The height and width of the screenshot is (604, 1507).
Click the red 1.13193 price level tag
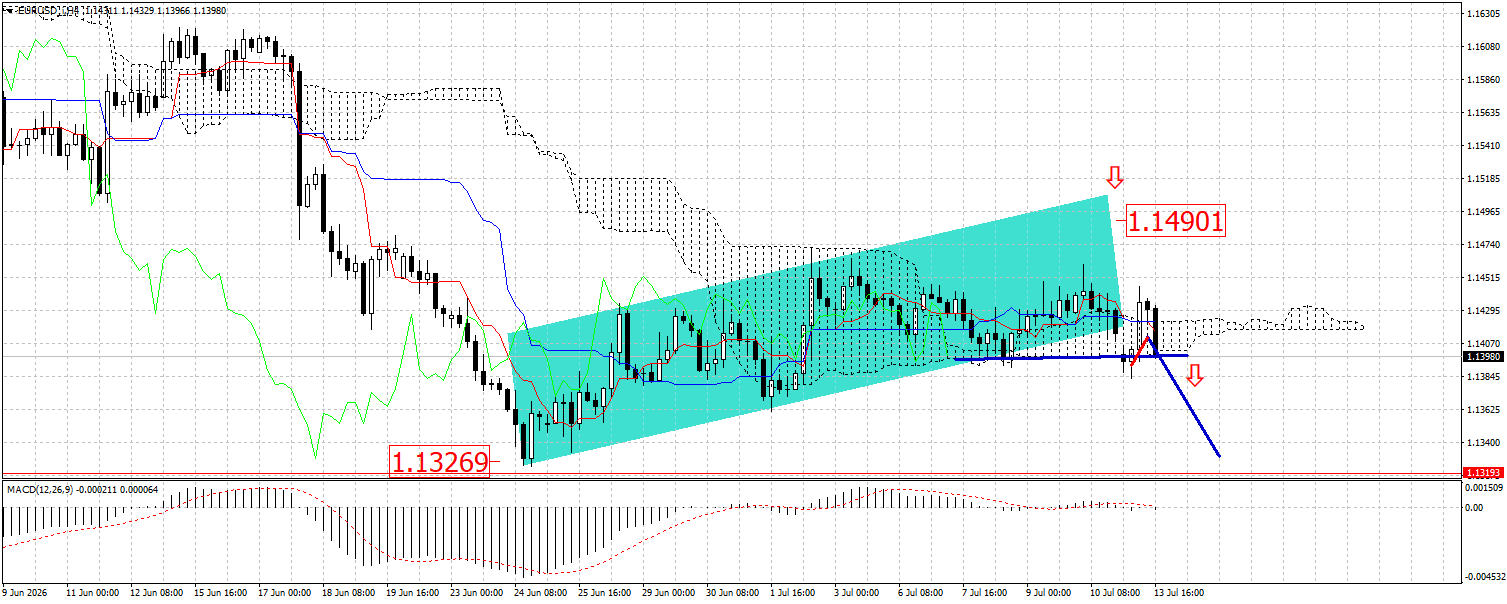click(x=1481, y=472)
